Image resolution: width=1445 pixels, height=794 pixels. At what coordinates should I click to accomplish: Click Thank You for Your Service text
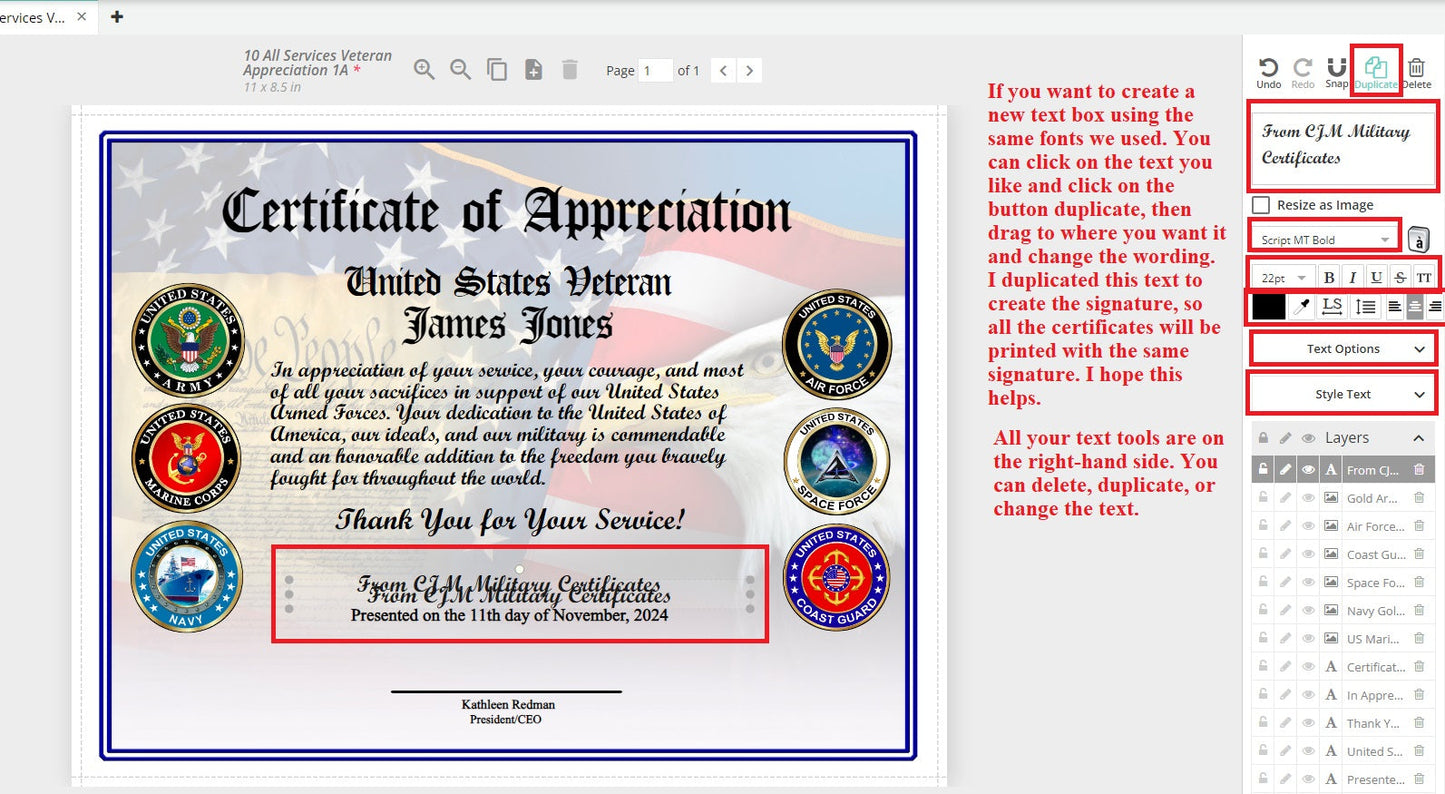(x=510, y=520)
